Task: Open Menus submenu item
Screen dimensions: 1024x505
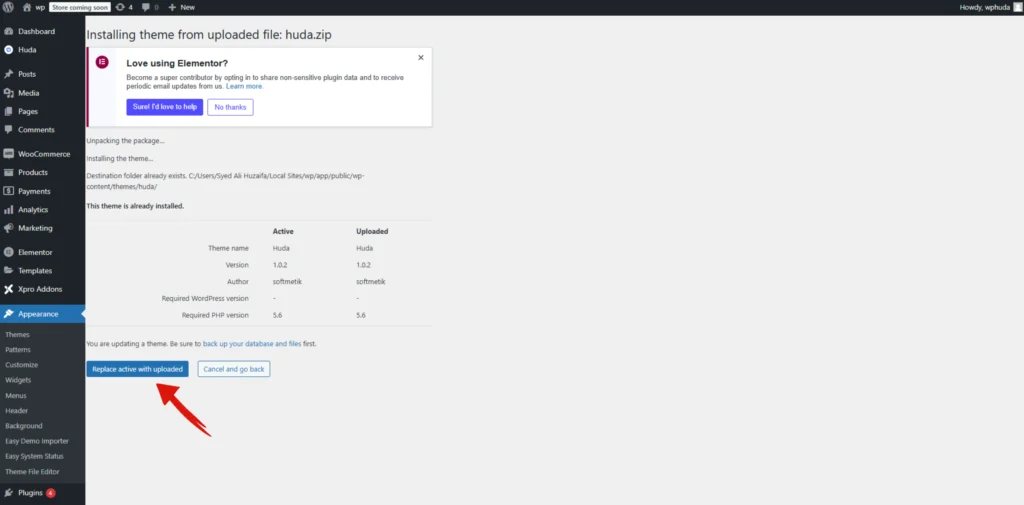Action: click(x=16, y=395)
